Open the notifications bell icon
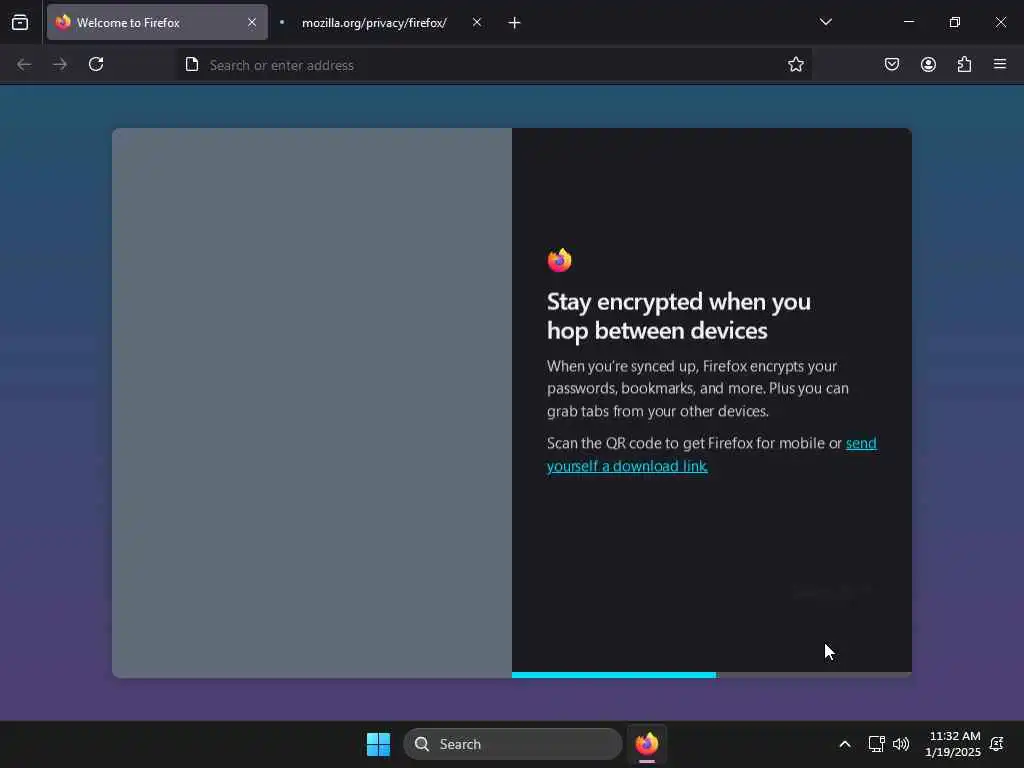The image size is (1024, 768). click(997, 744)
